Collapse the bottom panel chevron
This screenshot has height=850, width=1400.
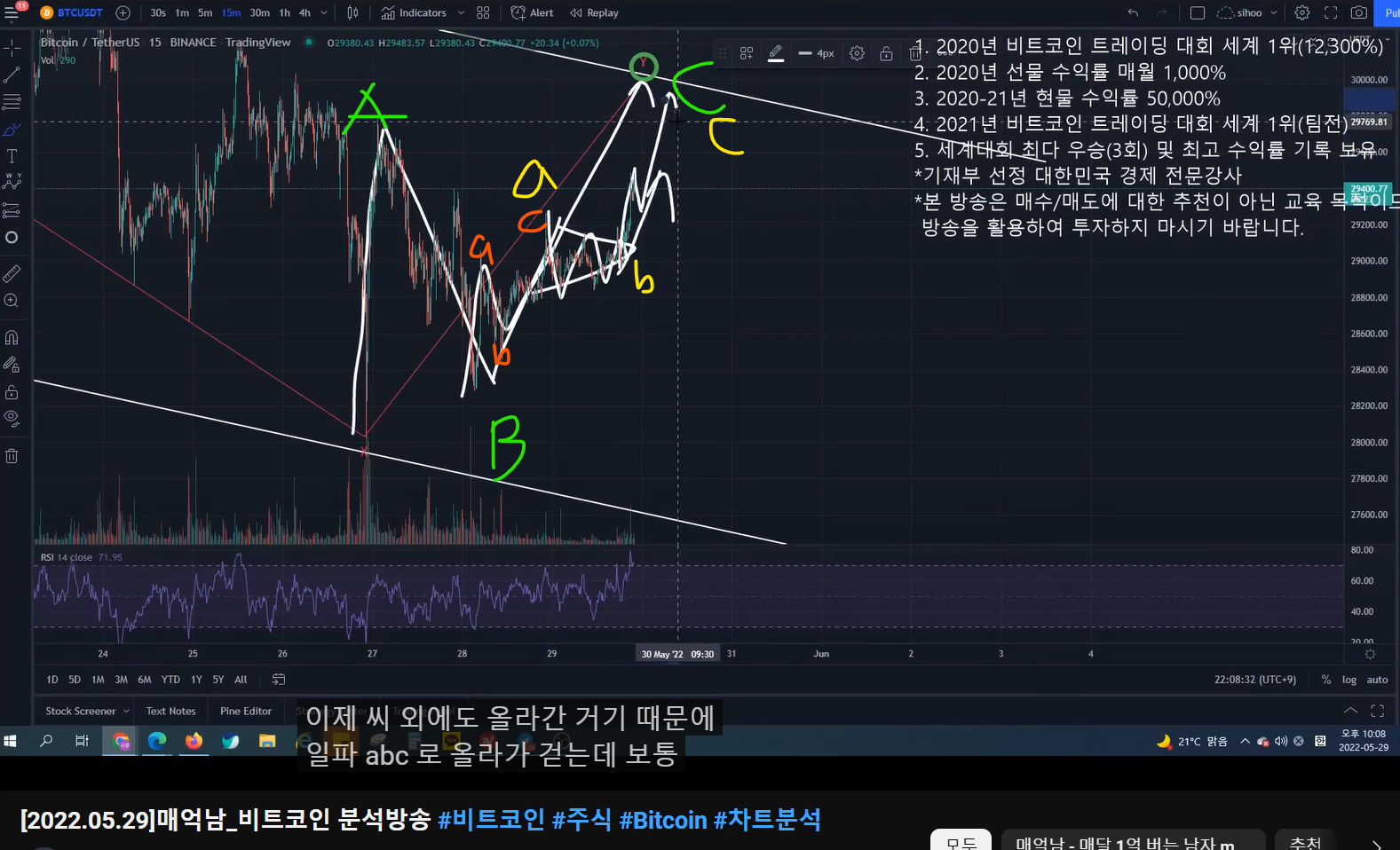tap(1350, 711)
